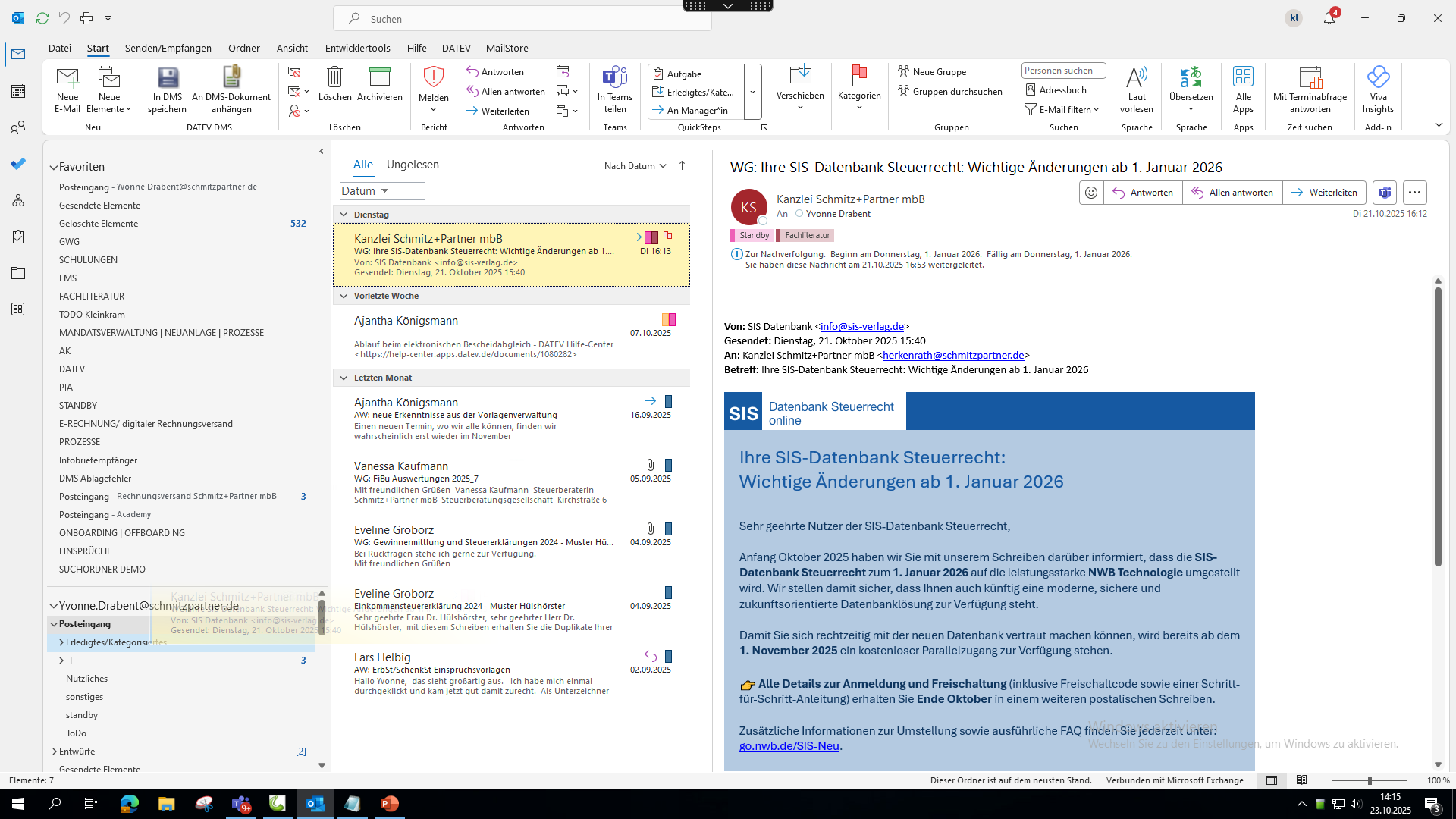Click the print icon in quick access toolbar
The image size is (1456, 819).
tap(86, 17)
